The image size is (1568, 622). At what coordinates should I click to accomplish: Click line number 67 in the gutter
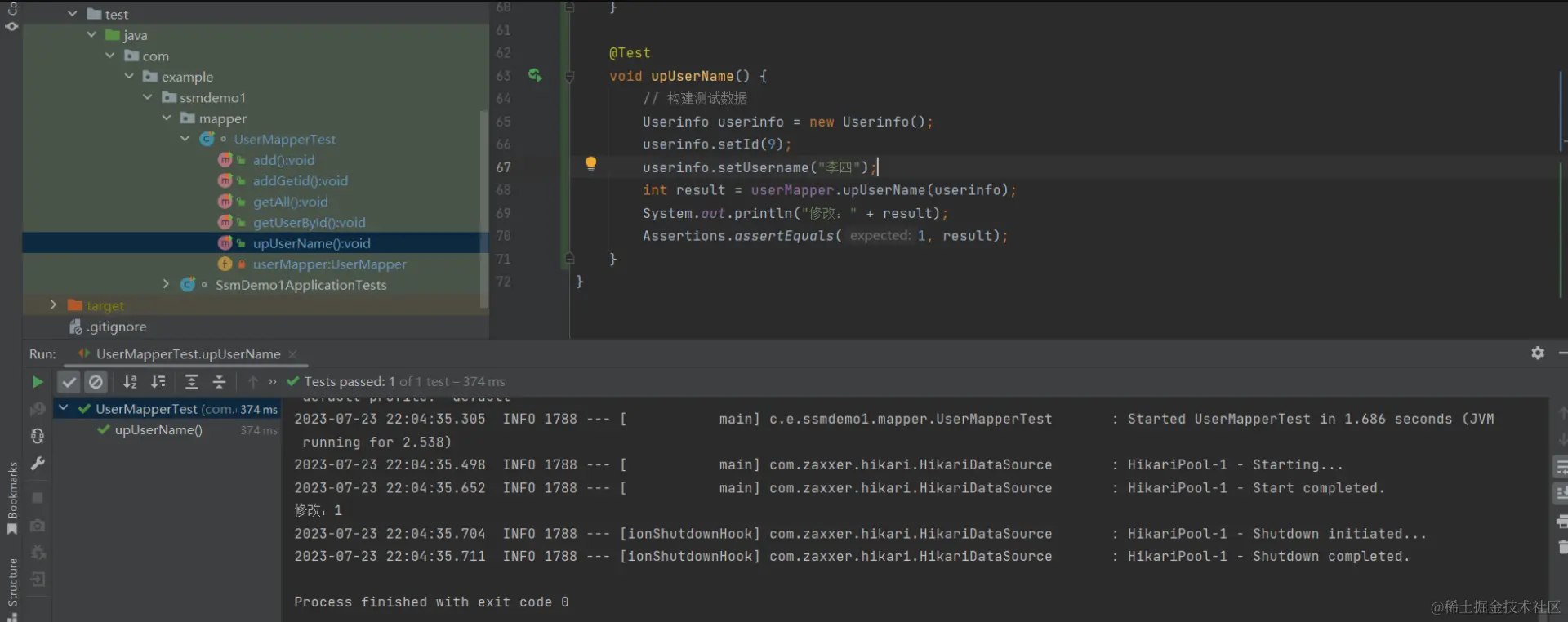(x=503, y=167)
